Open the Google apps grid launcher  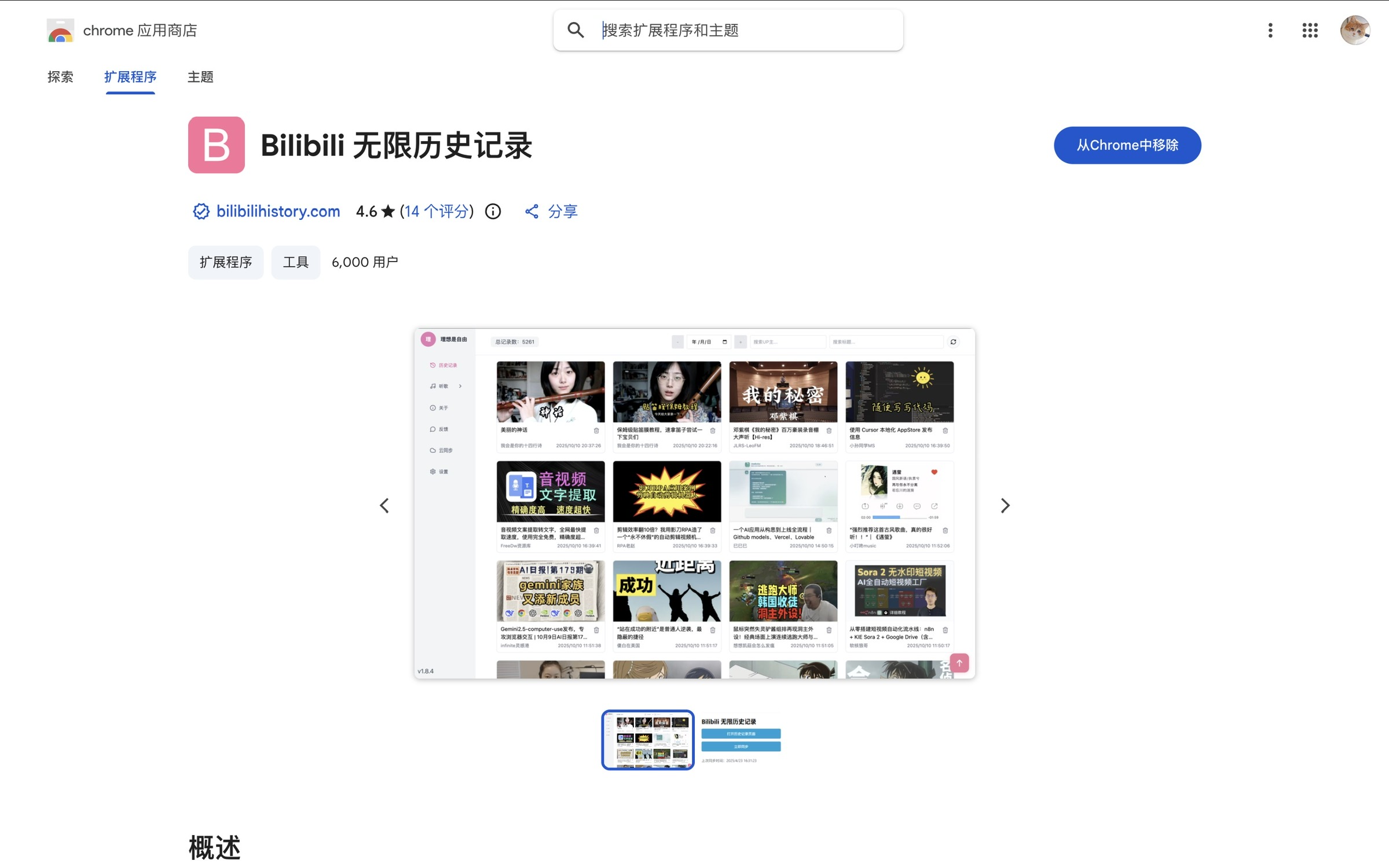point(1310,30)
